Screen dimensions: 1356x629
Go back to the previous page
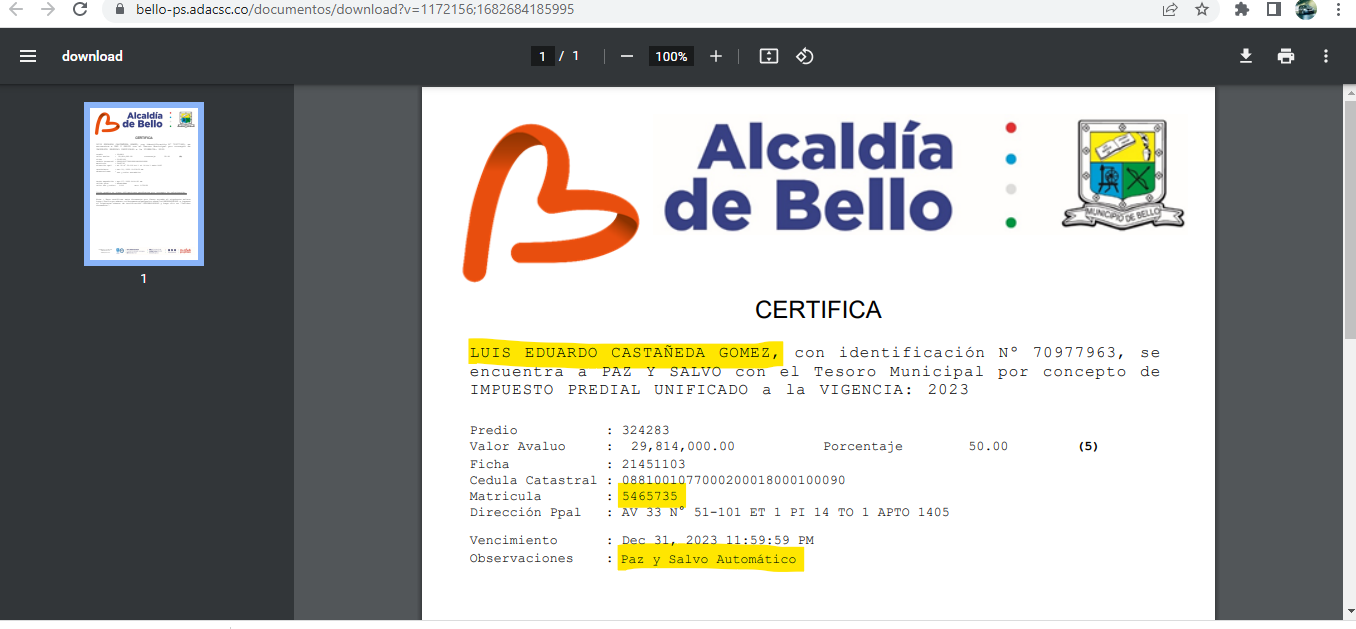tap(15, 9)
